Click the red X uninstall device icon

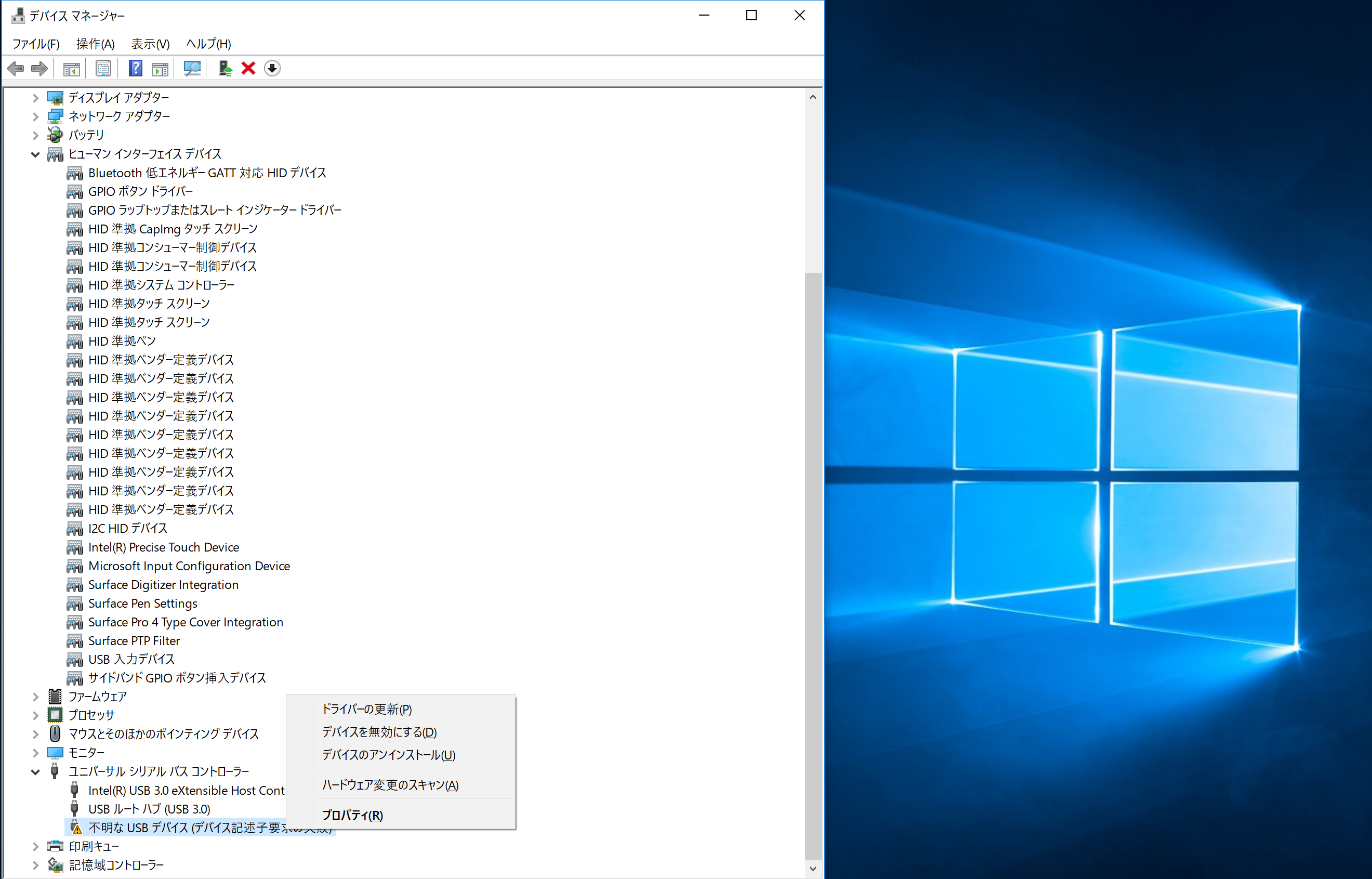(248, 69)
